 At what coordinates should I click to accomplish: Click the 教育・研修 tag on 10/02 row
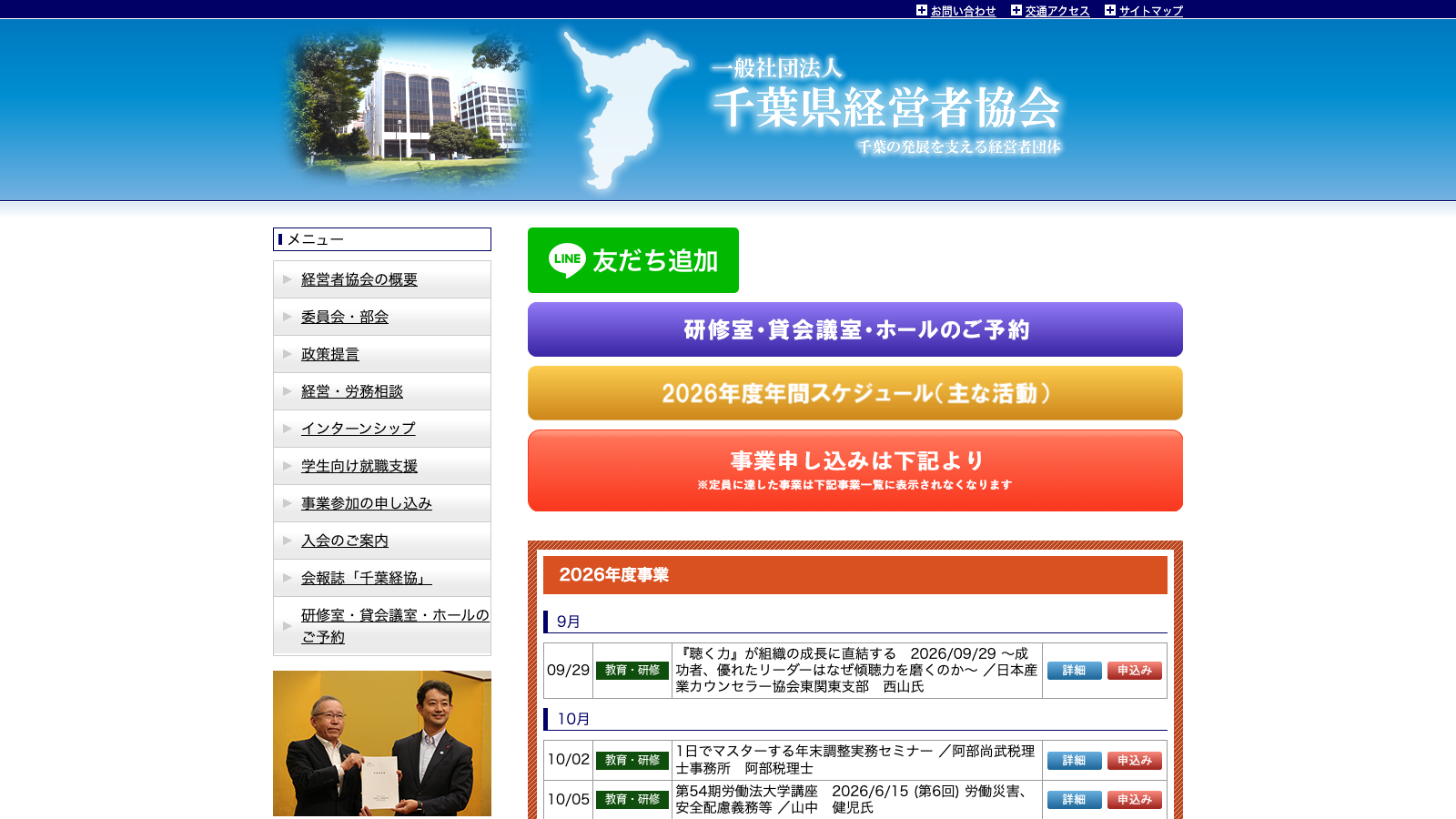pos(632,761)
